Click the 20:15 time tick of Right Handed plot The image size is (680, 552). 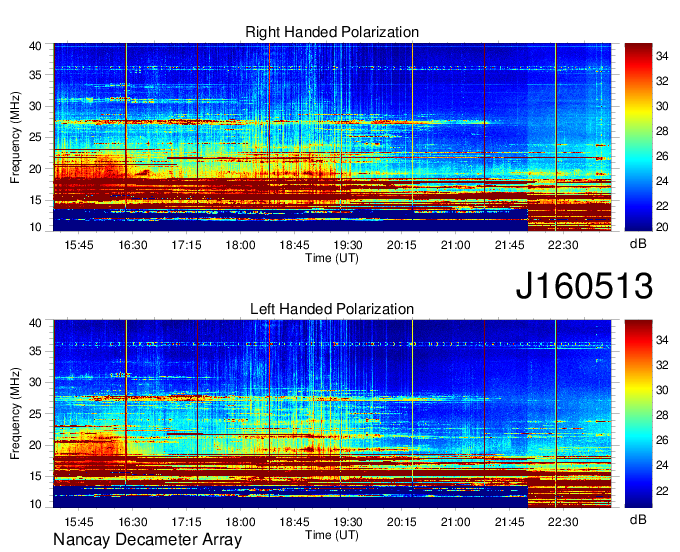(402, 245)
